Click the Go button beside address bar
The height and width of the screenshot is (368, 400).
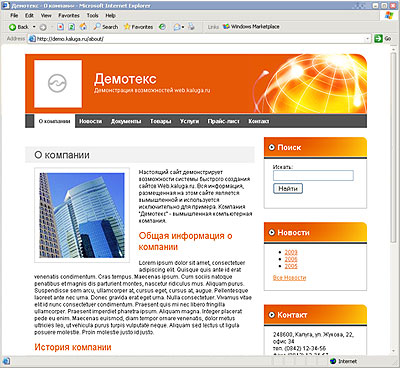(382, 39)
